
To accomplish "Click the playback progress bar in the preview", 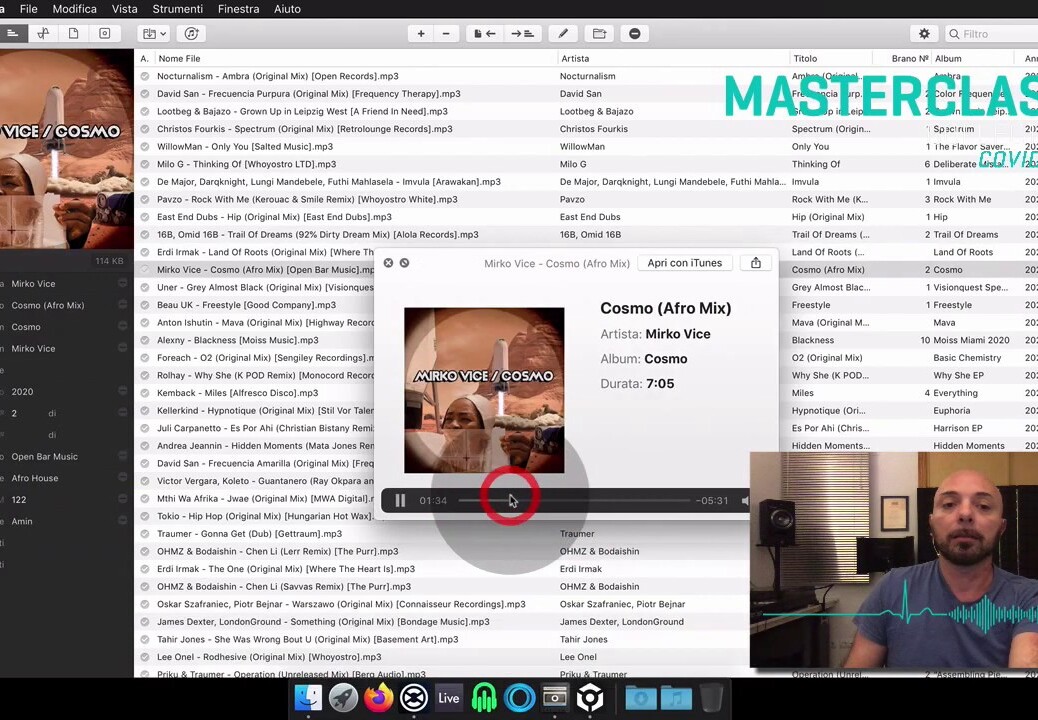I will (x=574, y=500).
